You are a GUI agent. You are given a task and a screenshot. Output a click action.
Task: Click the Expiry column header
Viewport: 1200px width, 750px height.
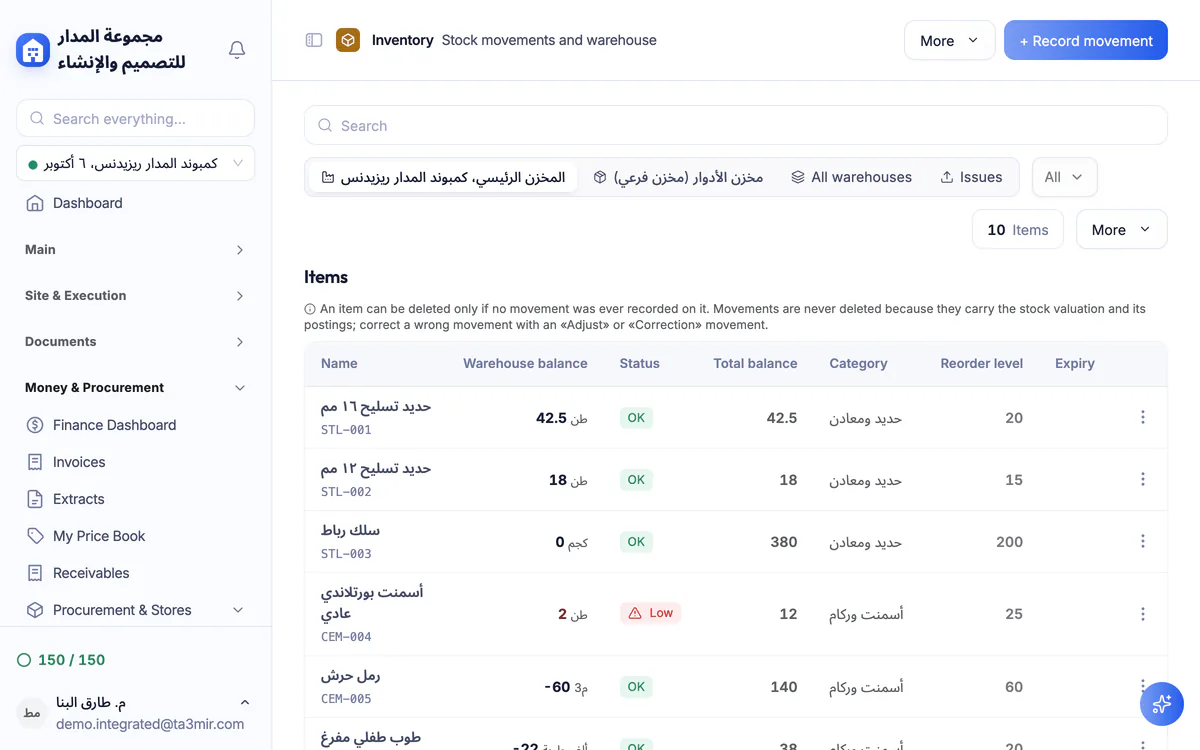[1075, 363]
